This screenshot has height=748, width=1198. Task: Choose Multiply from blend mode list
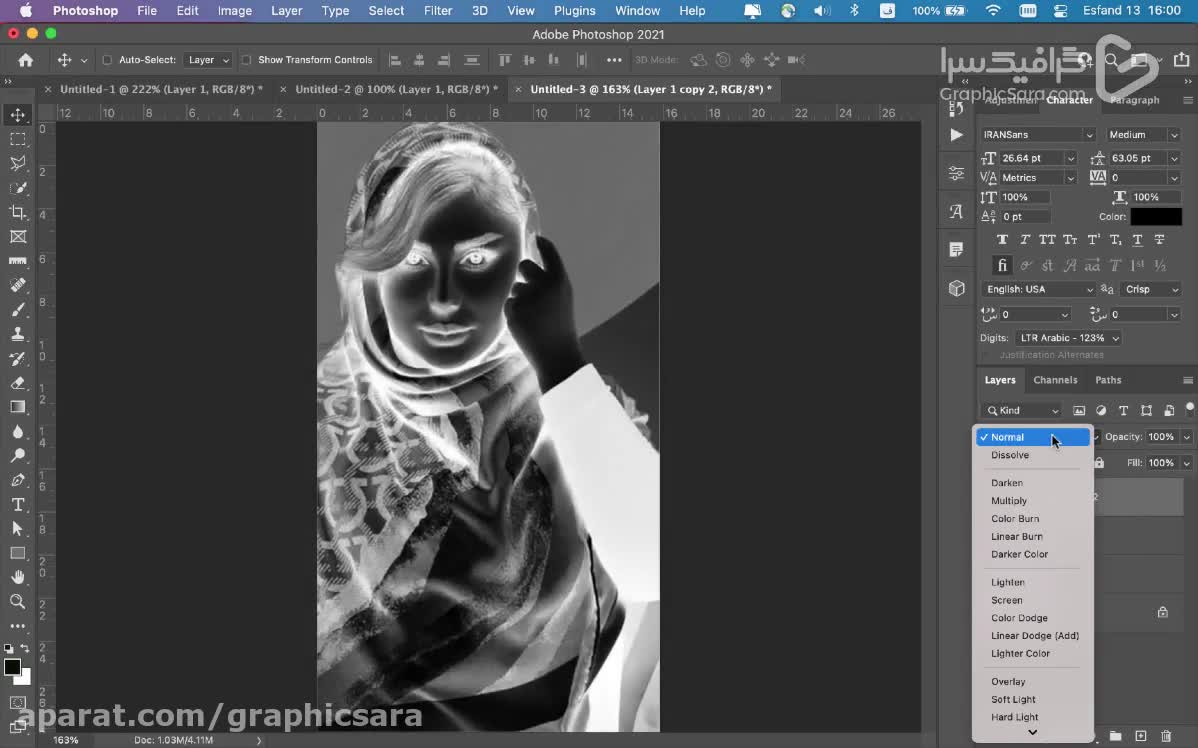1009,501
